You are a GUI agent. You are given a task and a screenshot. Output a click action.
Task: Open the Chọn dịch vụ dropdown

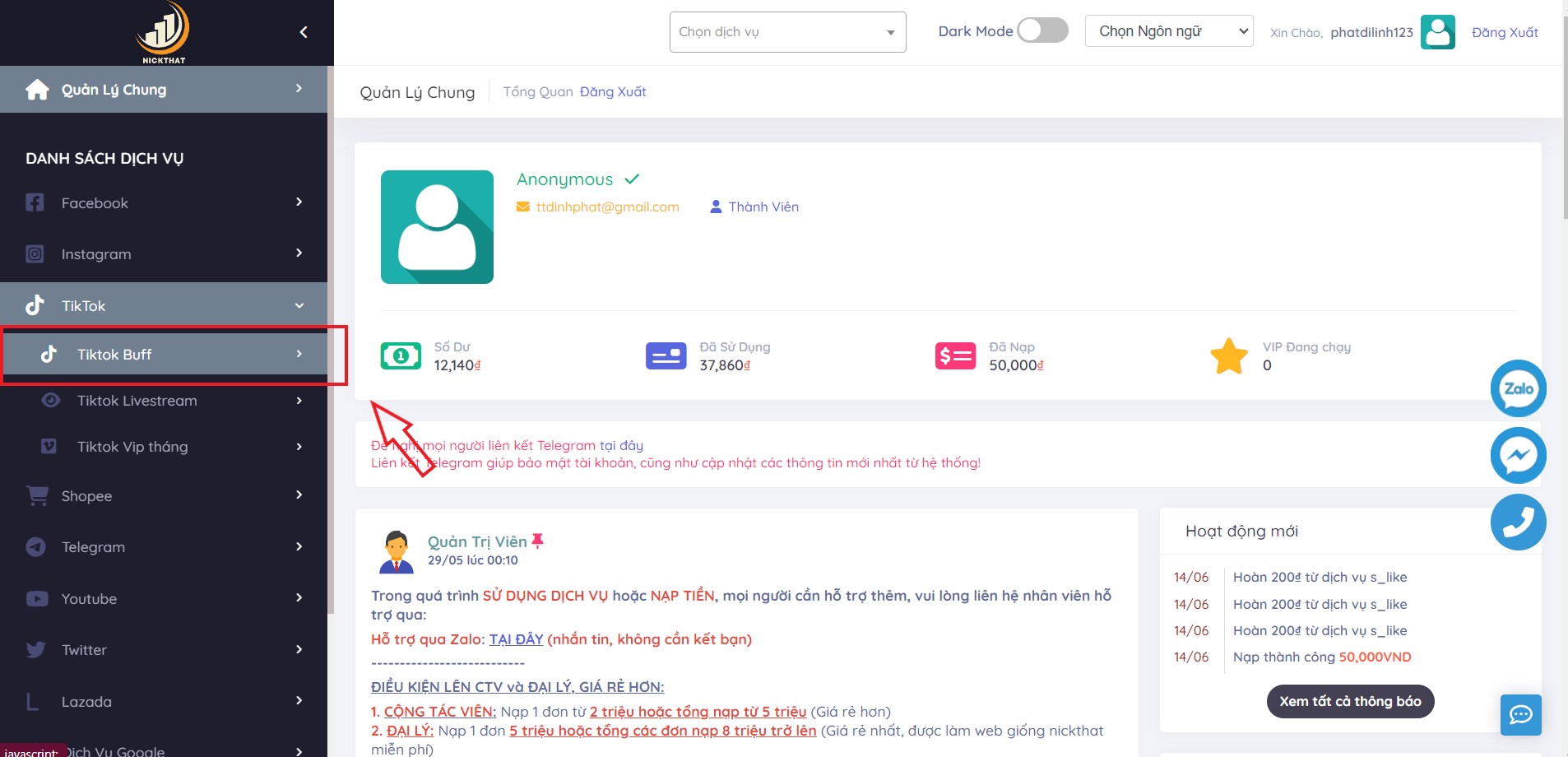tap(787, 32)
